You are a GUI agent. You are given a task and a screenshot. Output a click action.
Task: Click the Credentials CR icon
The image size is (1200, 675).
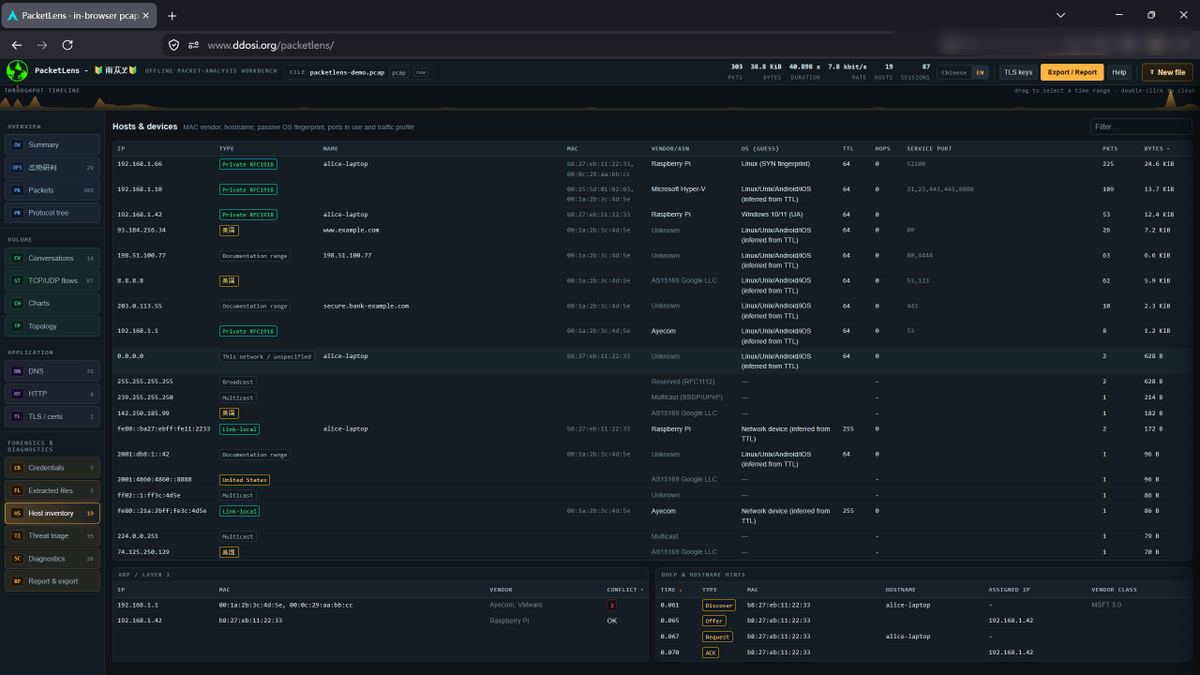coord(17,468)
